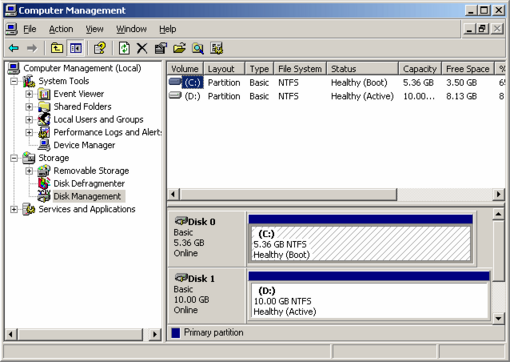
Task: Click the Removable Storage icon
Action: click(x=44, y=171)
